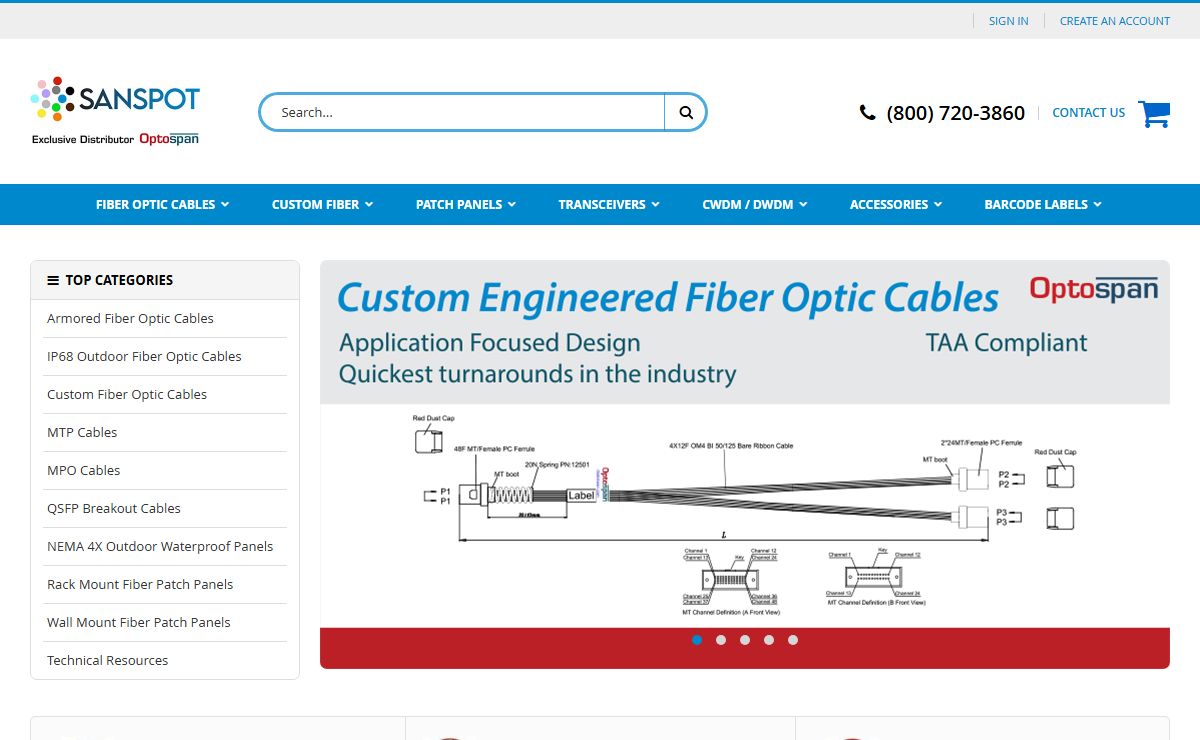This screenshot has width=1200, height=740.
Task: Open NEMA 4X Outdoor Waterproof Panels
Action: tap(160, 546)
